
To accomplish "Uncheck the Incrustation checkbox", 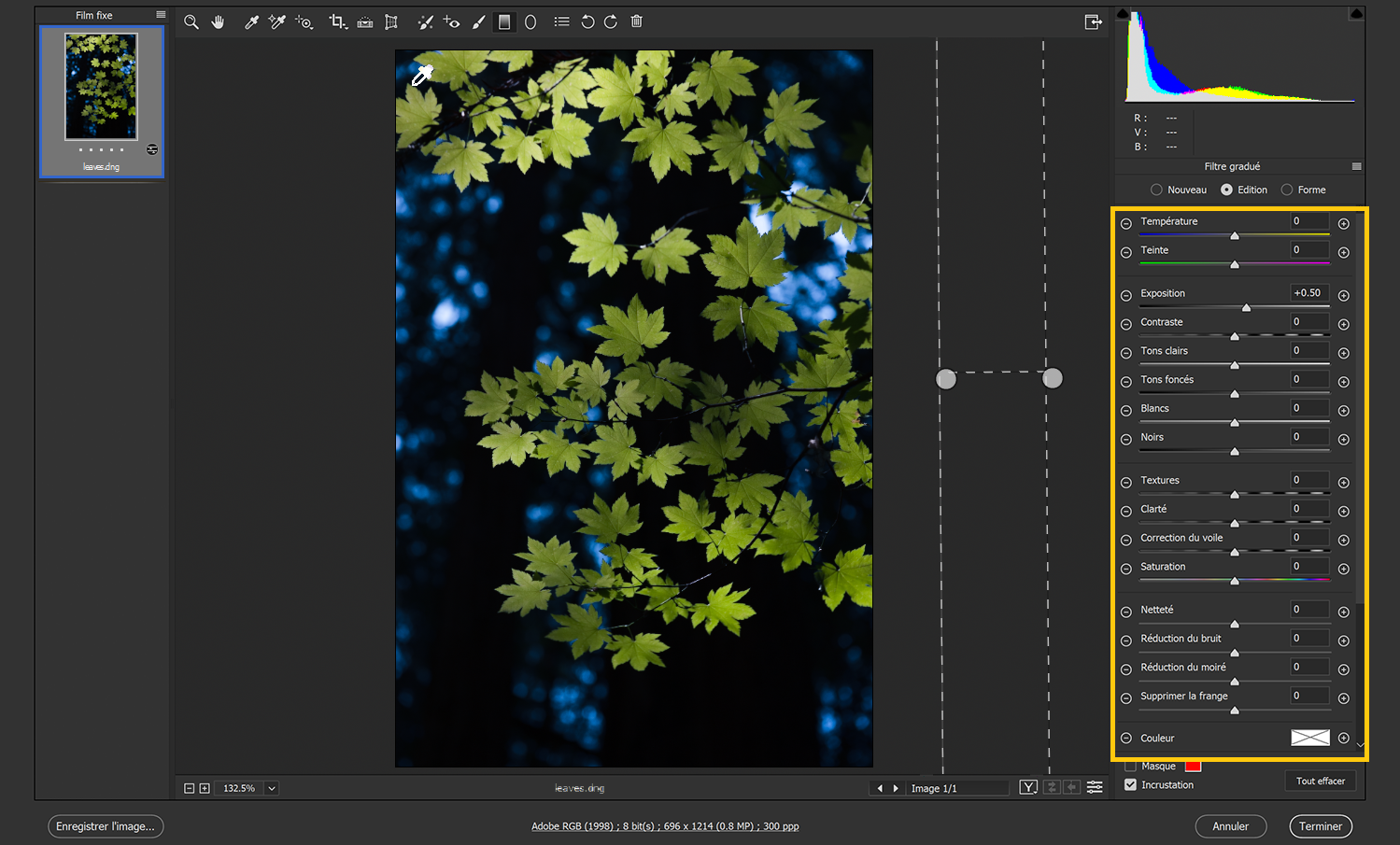I will pyautogui.click(x=1130, y=784).
